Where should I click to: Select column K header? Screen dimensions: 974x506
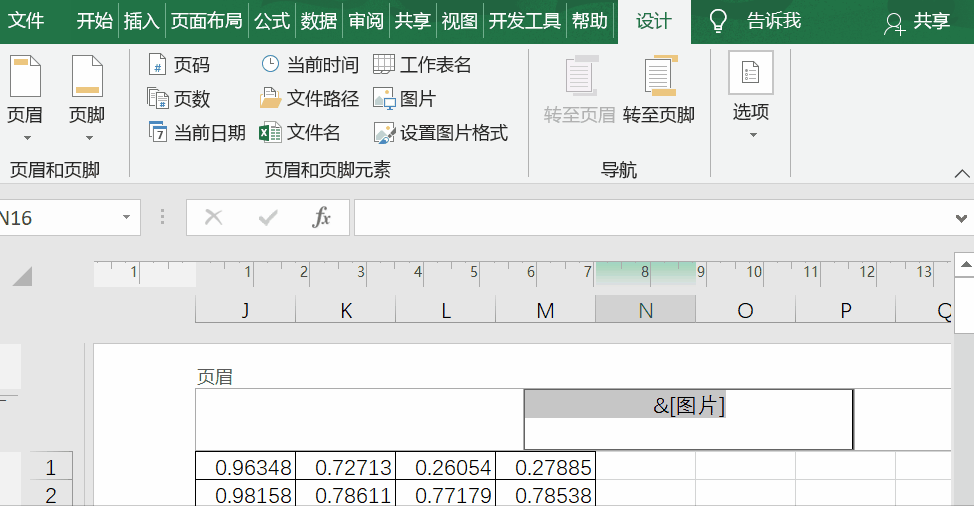point(346,310)
